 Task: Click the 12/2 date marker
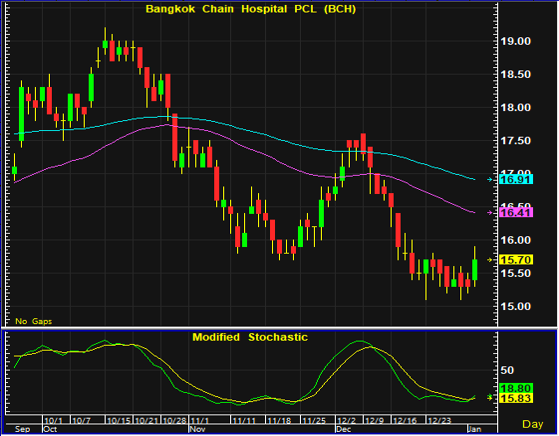(x=346, y=421)
